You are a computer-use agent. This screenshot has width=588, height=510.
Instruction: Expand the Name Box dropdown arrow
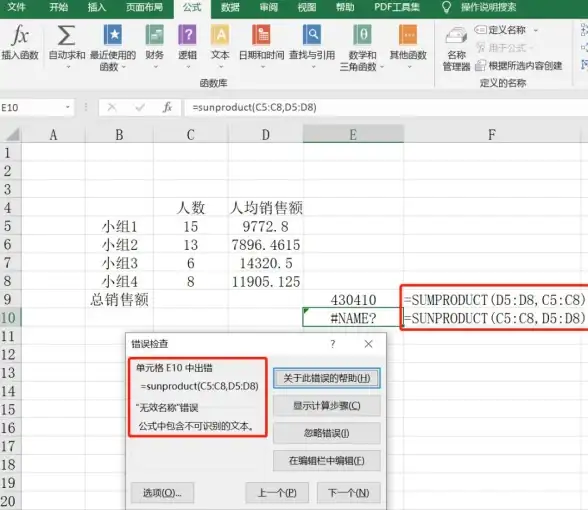point(68,107)
